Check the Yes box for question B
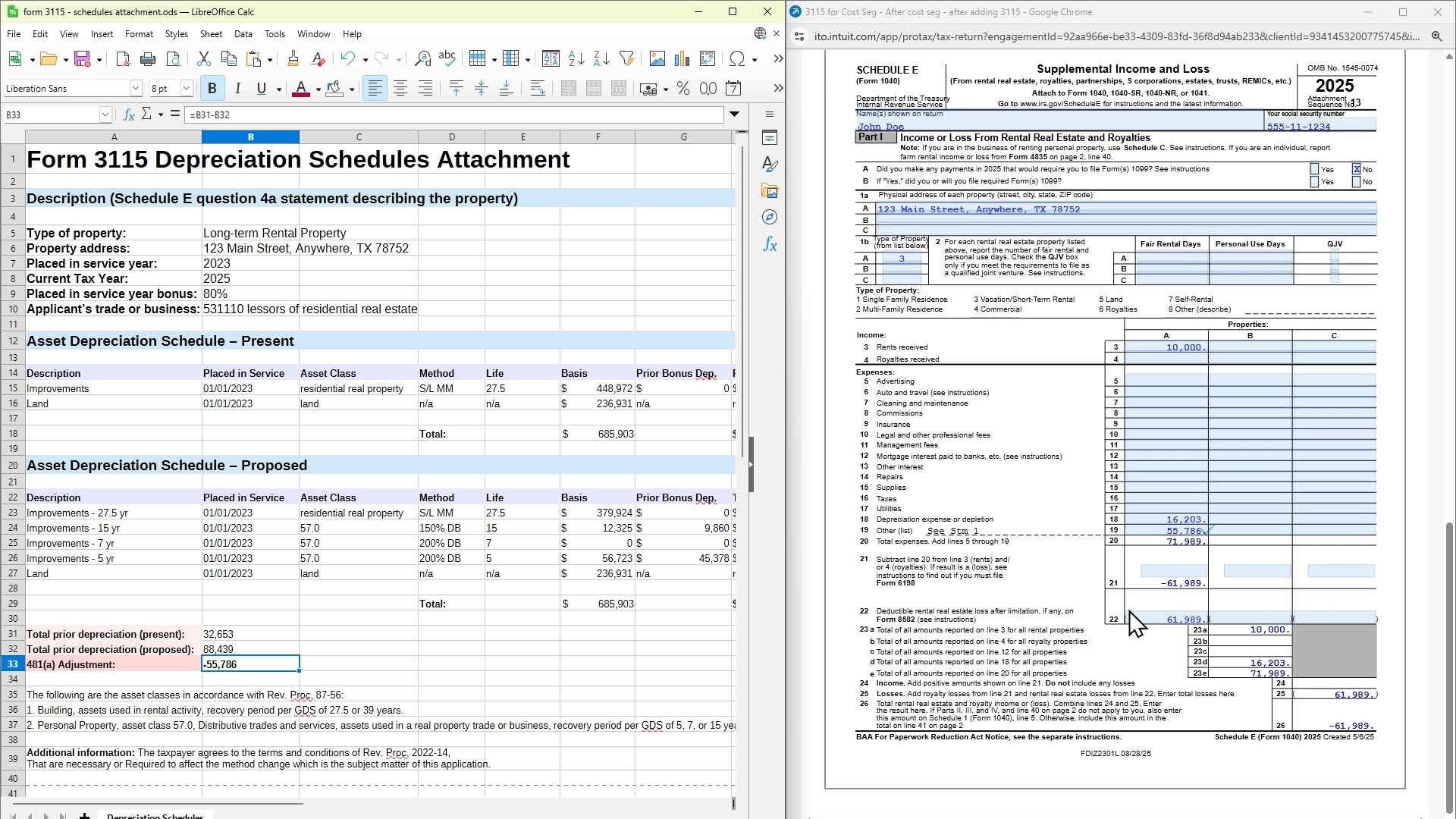 click(1315, 182)
